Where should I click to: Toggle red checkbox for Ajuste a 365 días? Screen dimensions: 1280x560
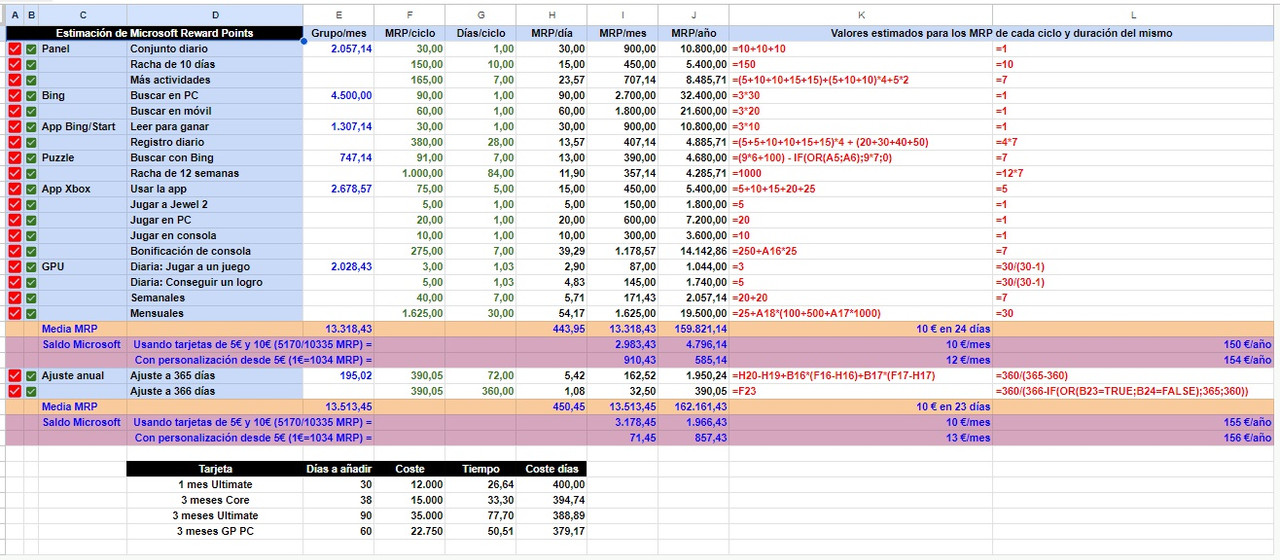click(x=14, y=376)
